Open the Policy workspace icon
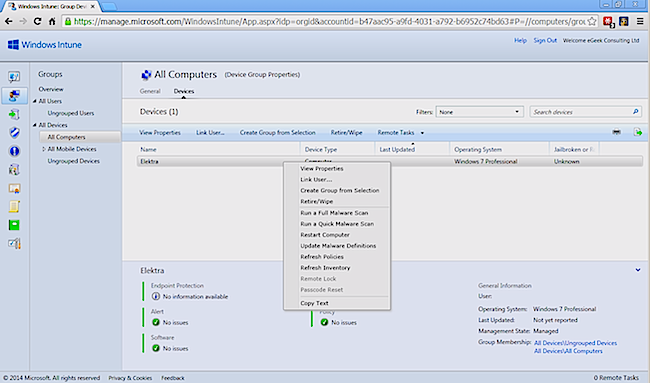 click(x=14, y=206)
